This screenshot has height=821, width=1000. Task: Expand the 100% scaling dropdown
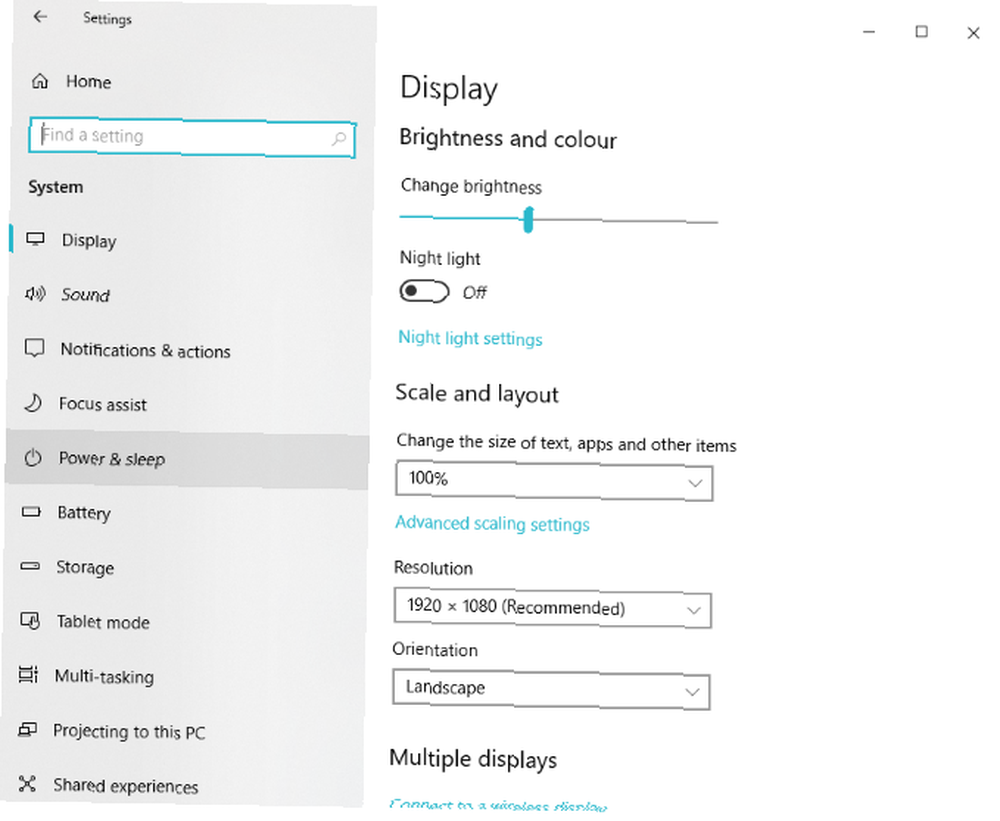click(x=554, y=480)
